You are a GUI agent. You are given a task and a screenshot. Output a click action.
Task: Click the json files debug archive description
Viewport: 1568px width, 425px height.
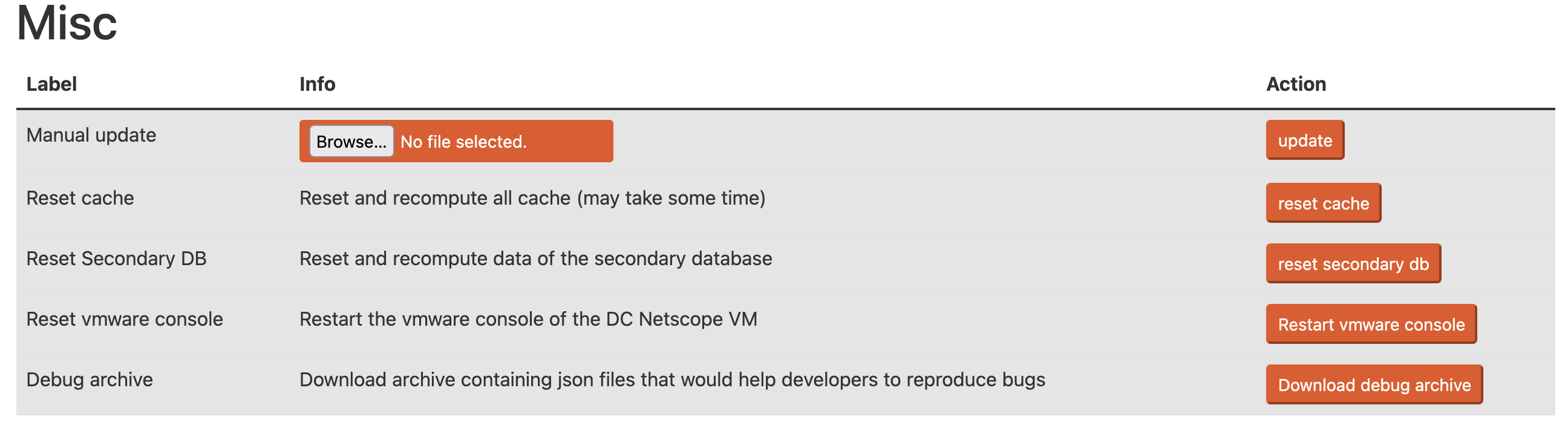click(x=672, y=380)
